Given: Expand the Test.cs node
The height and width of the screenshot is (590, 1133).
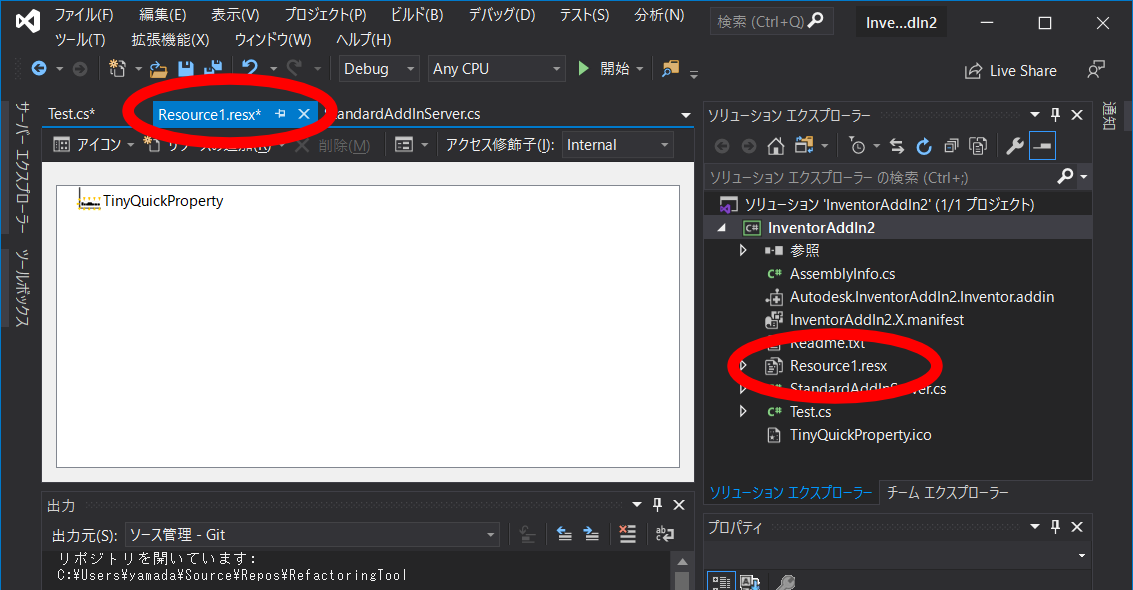Looking at the screenshot, I should point(743,412).
